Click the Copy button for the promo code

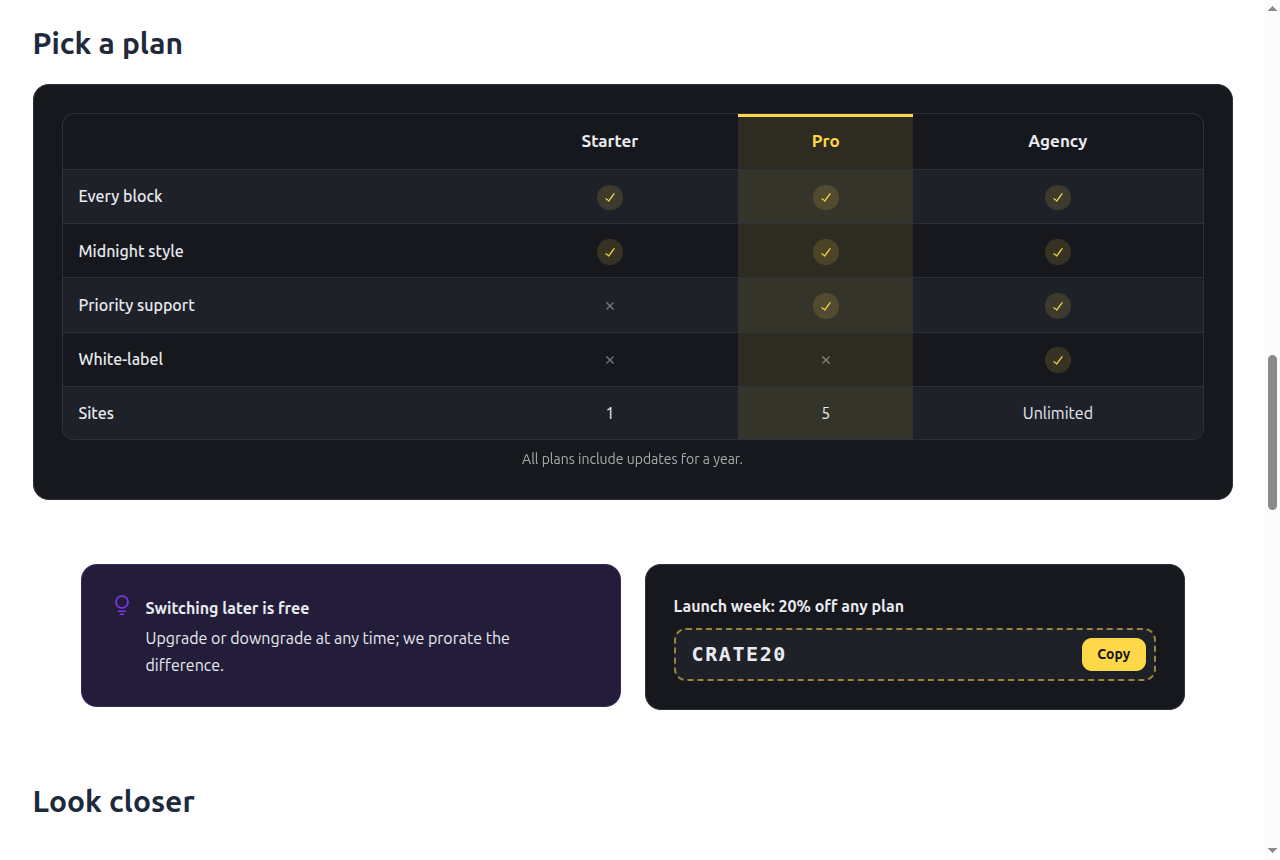(x=1113, y=654)
